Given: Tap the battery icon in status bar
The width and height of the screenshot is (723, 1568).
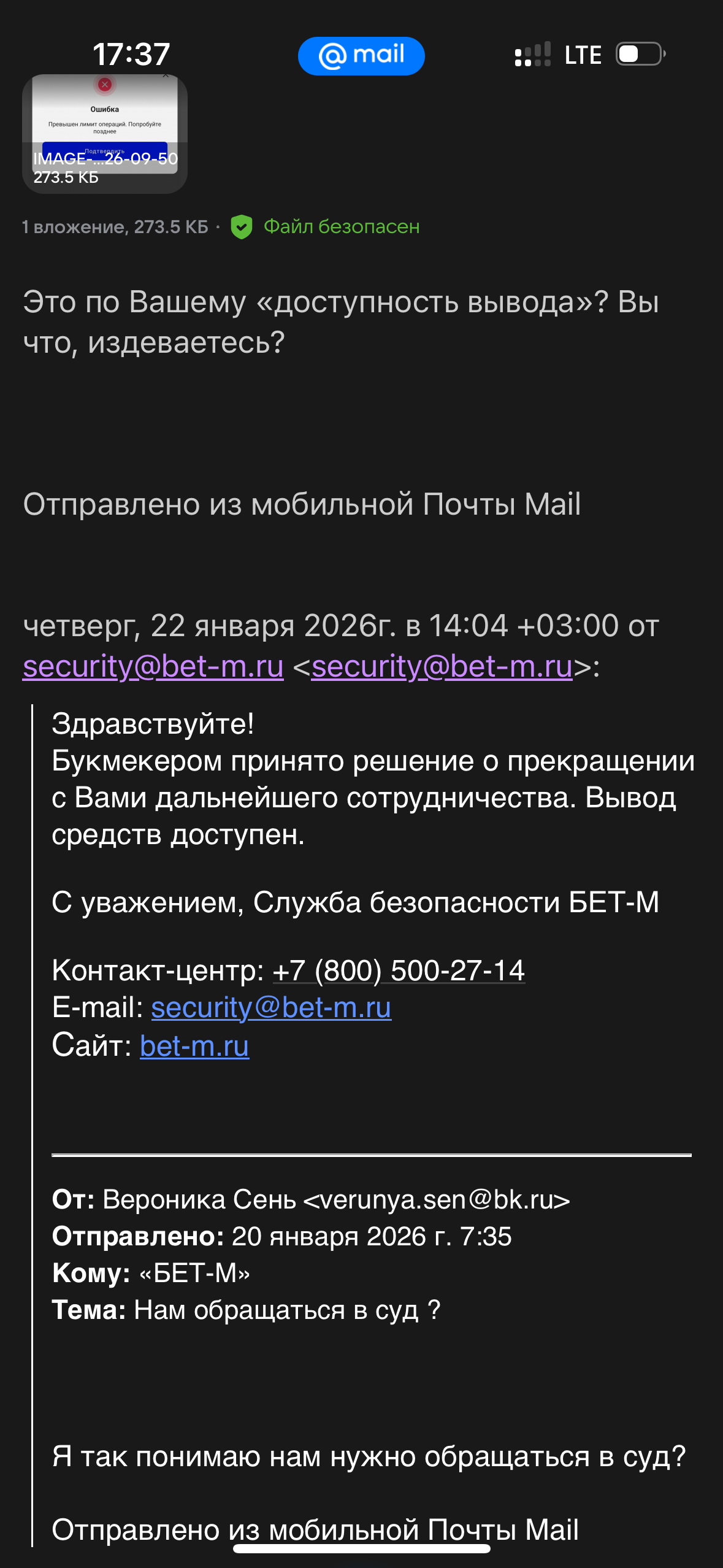Looking at the screenshot, I should coord(640,54).
